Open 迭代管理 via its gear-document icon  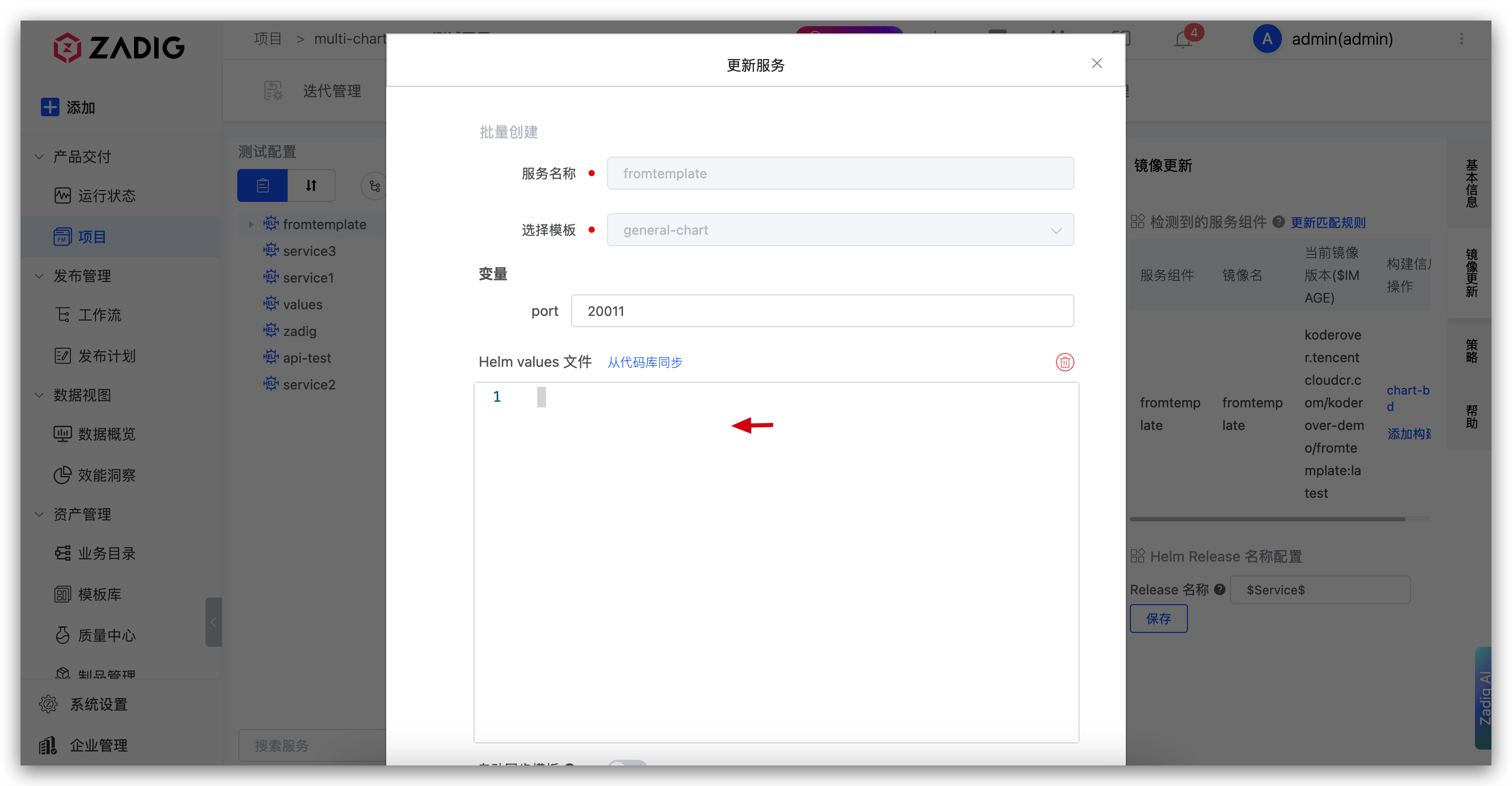tap(272, 90)
